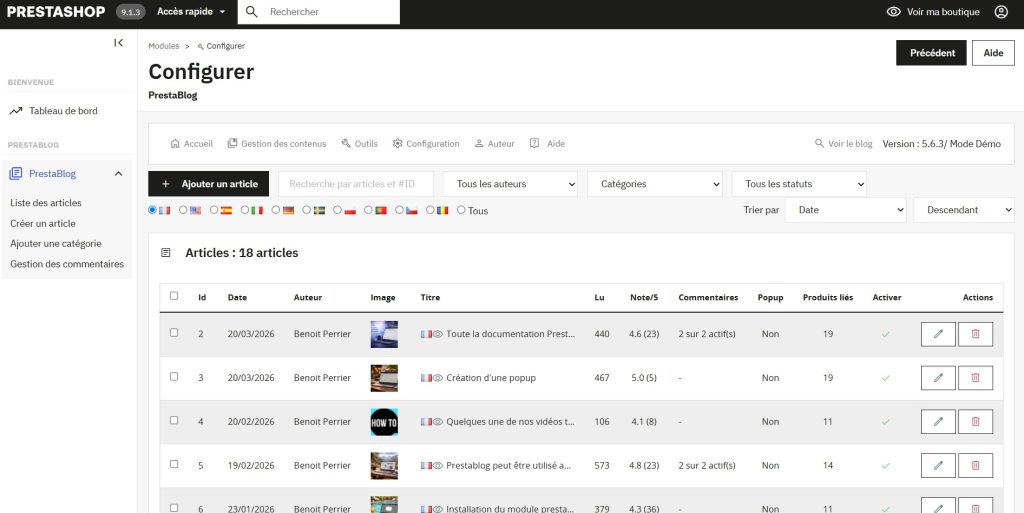Open Liste des articles in sidebar
This screenshot has height=513, width=1024.
tap(46, 203)
